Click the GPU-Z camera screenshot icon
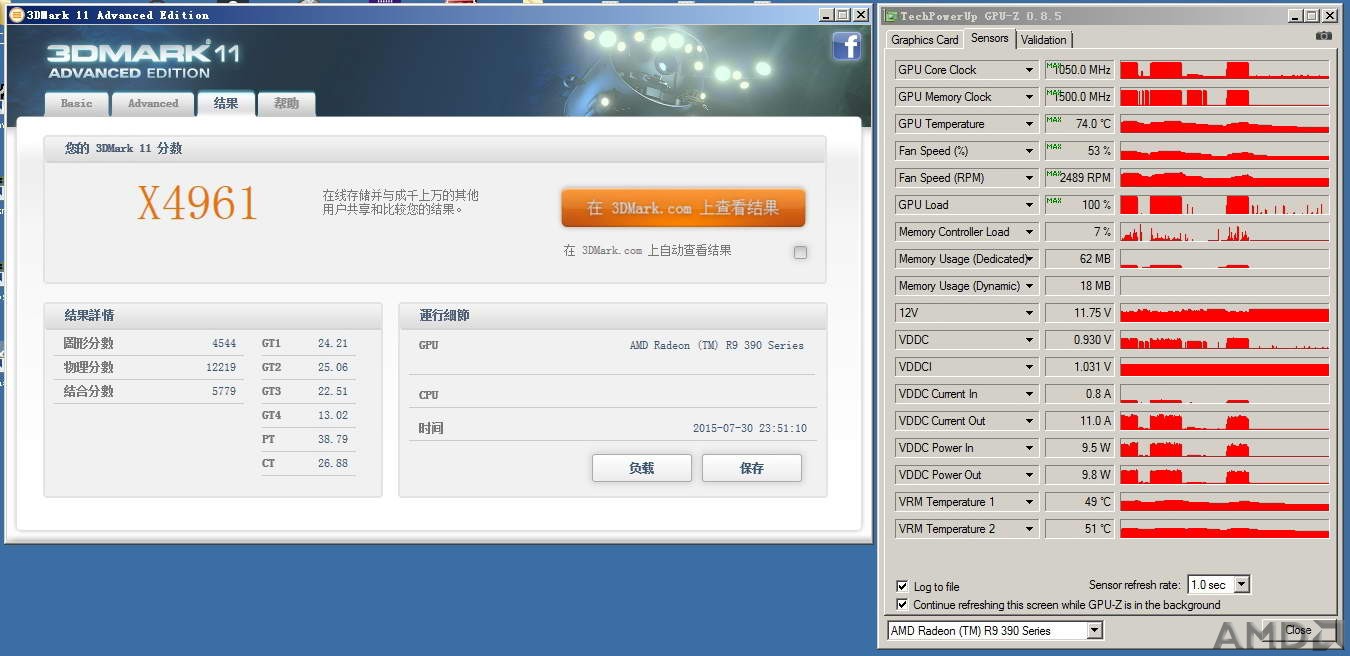 coord(1324,36)
